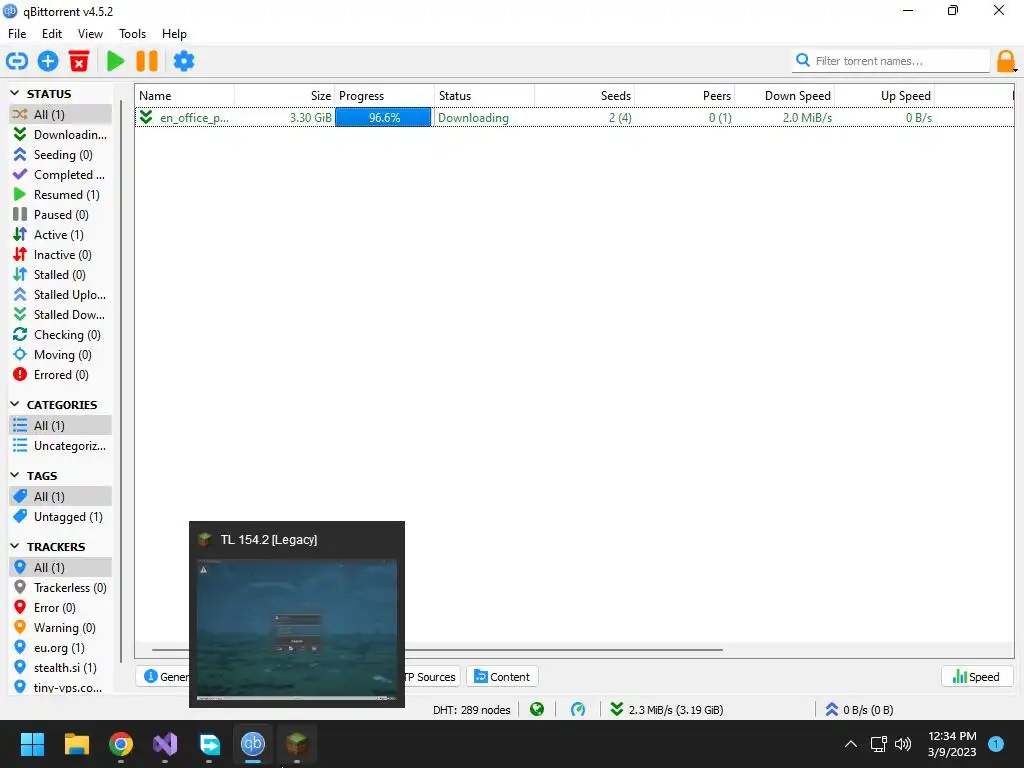Click the horizontal scrollbar under torrent list
Image resolution: width=1024 pixels, height=768 pixels.
(x=438, y=650)
